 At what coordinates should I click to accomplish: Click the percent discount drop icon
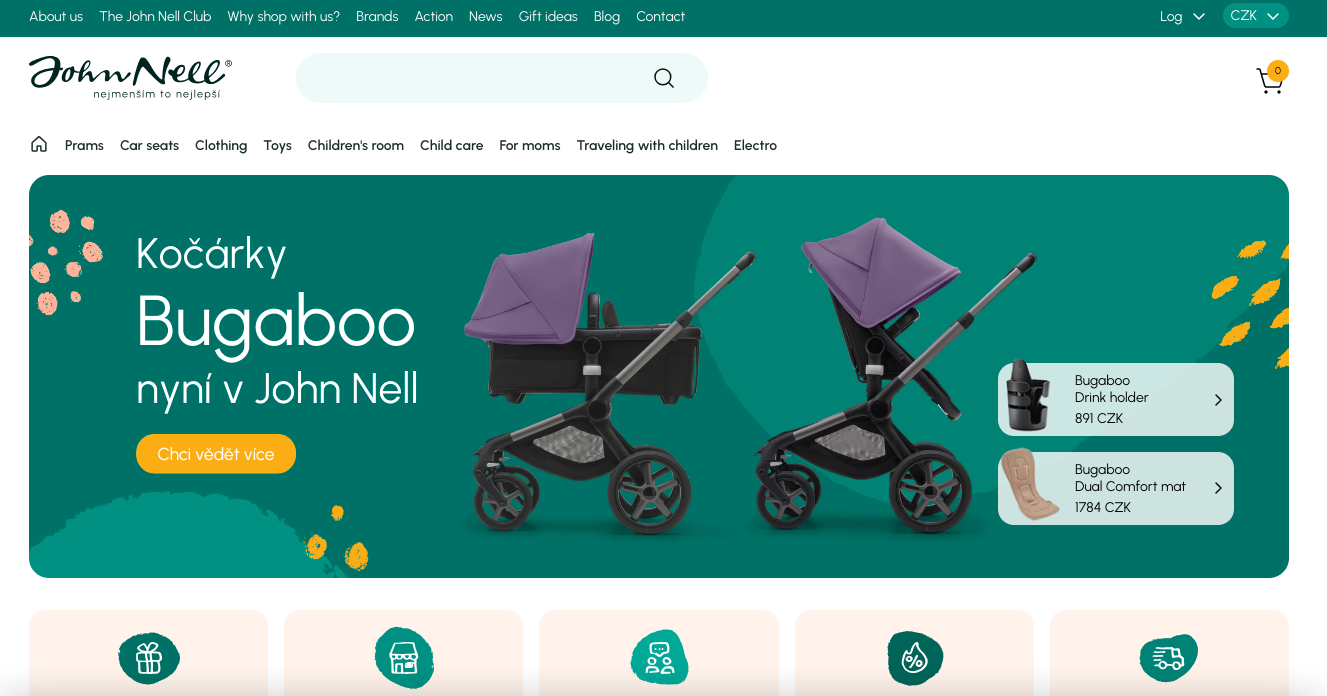914,658
